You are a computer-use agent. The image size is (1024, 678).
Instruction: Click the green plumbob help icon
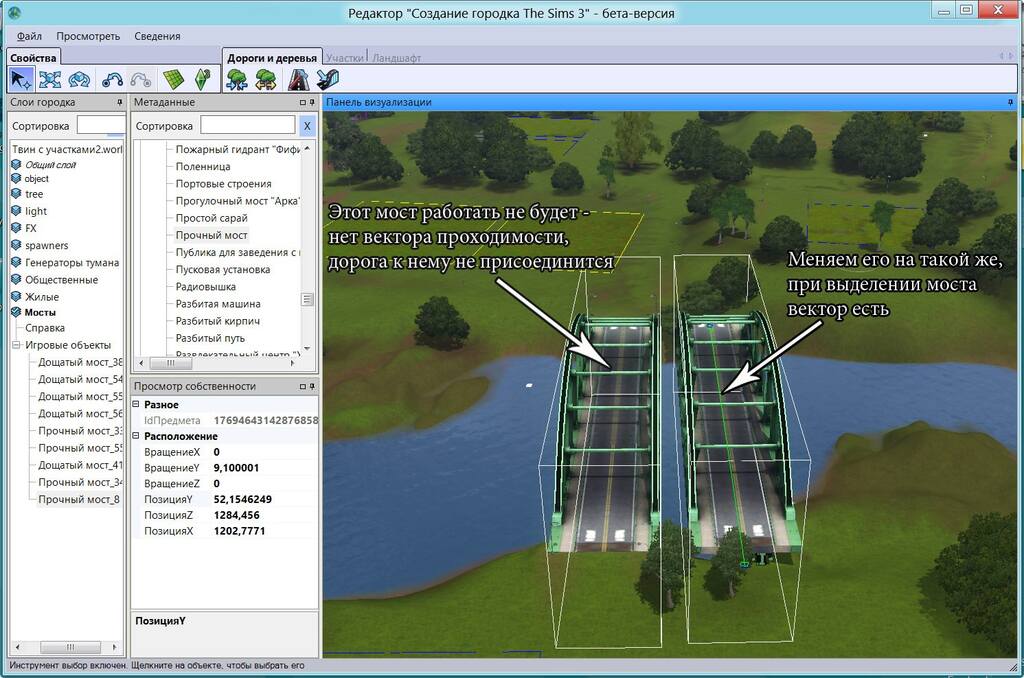203,80
